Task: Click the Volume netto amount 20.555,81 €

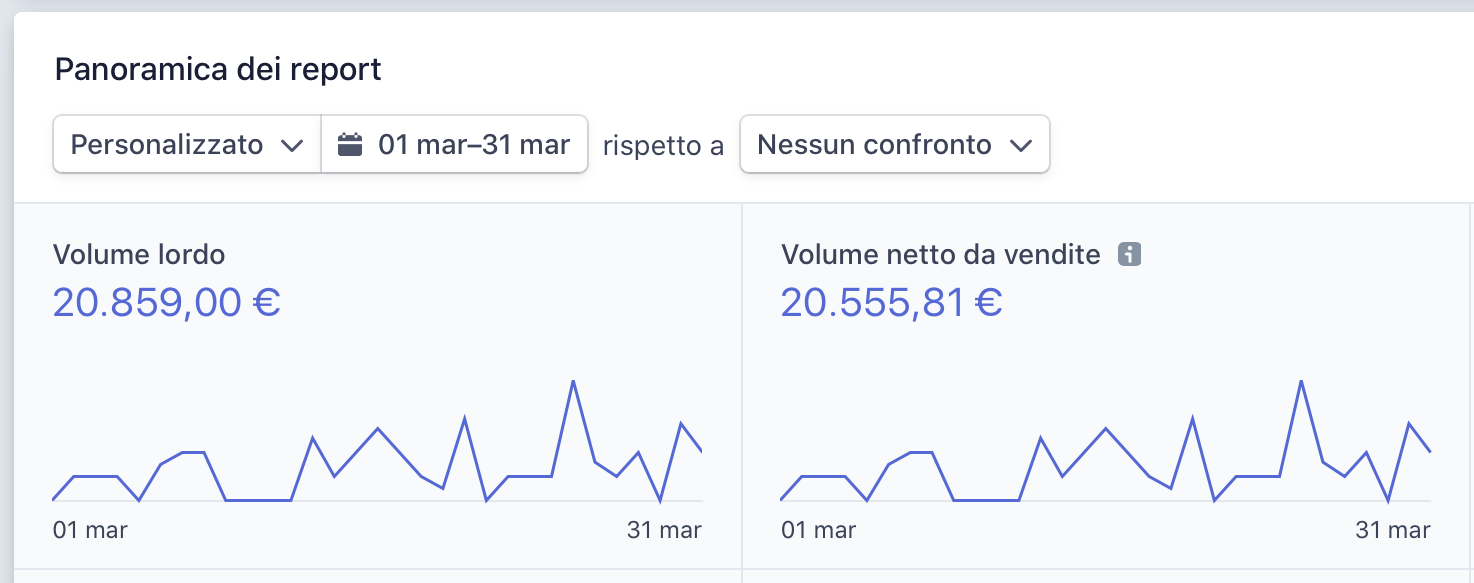Action: 892,302
